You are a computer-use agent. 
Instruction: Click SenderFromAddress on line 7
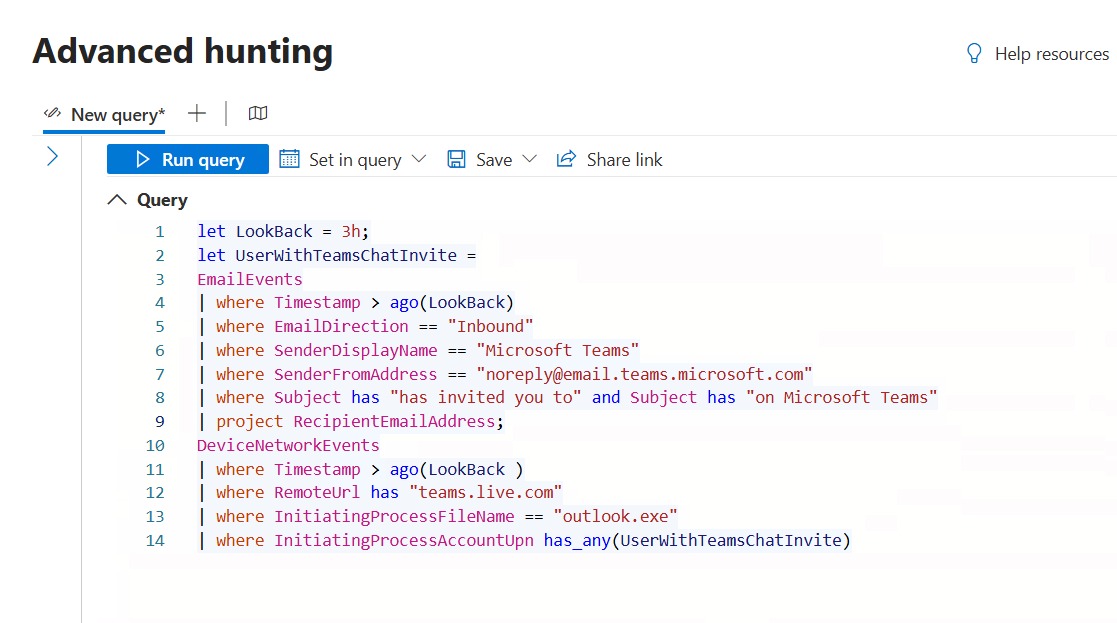coord(355,374)
